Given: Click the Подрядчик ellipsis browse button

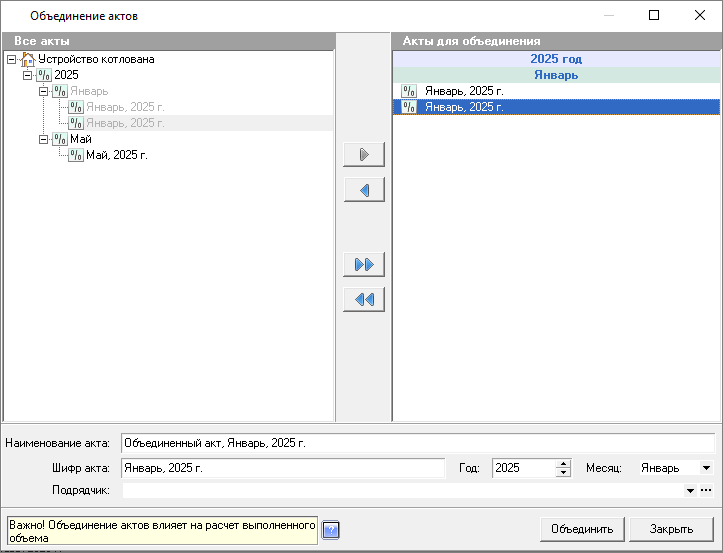Looking at the screenshot, I should 706,490.
